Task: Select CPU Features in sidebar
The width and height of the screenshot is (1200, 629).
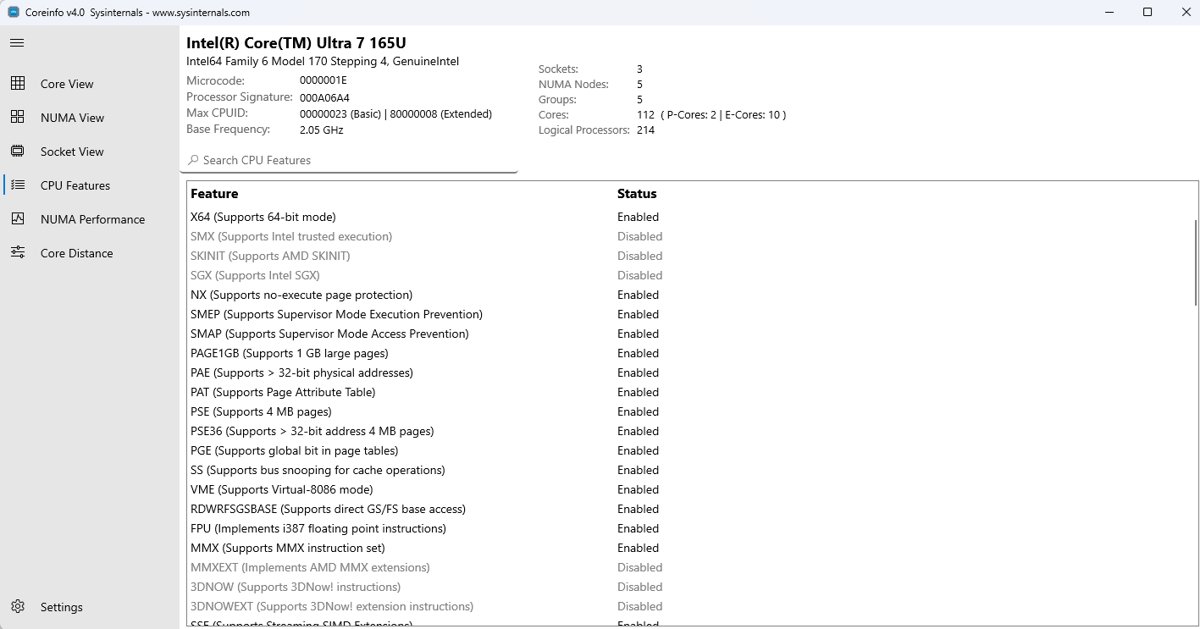Action: 89,186
